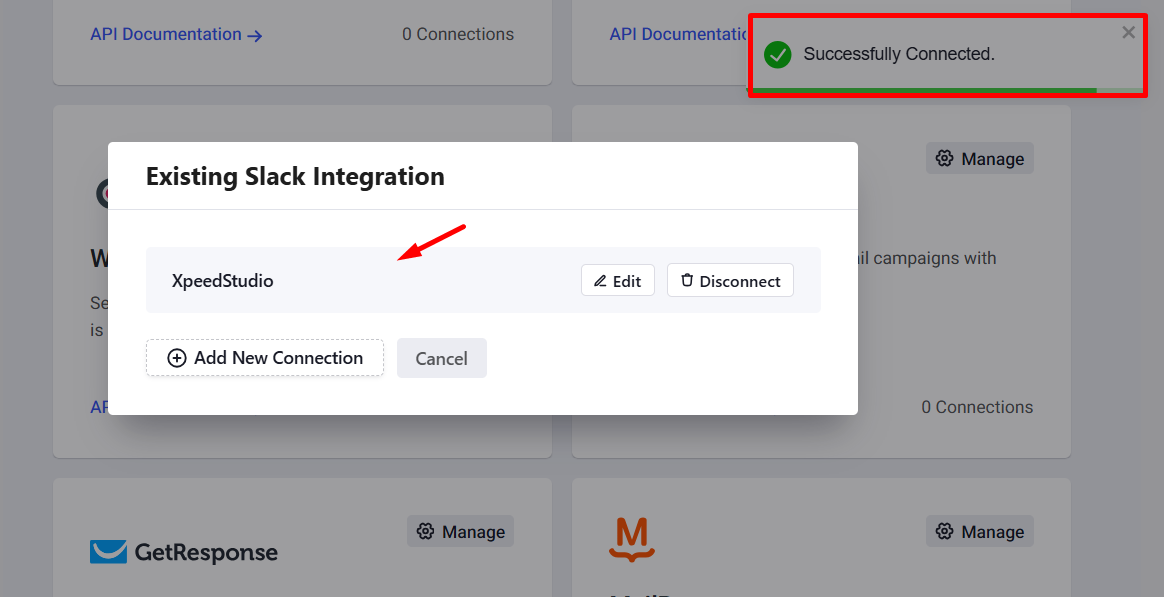Edit the XpeedStudio Slack connection
1164x597 pixels.
pos(617,280)
